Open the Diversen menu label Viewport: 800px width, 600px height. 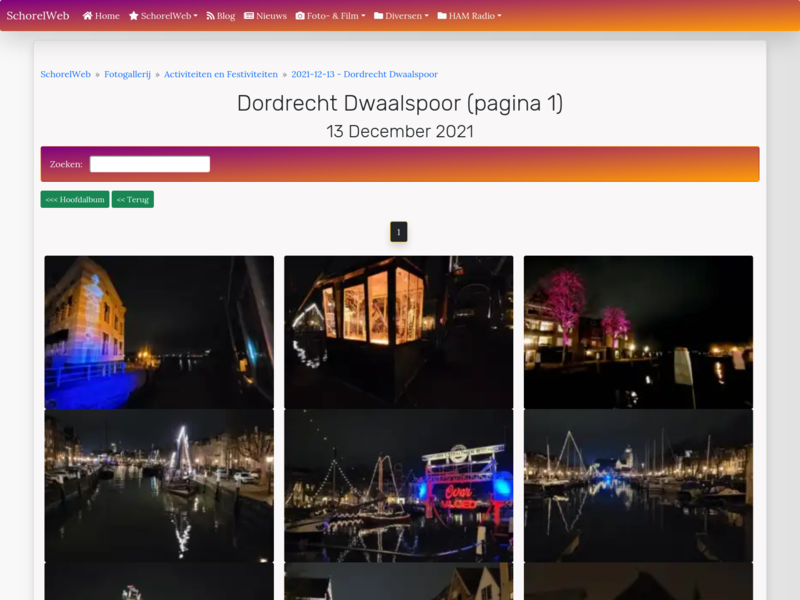tap(404, 16)
